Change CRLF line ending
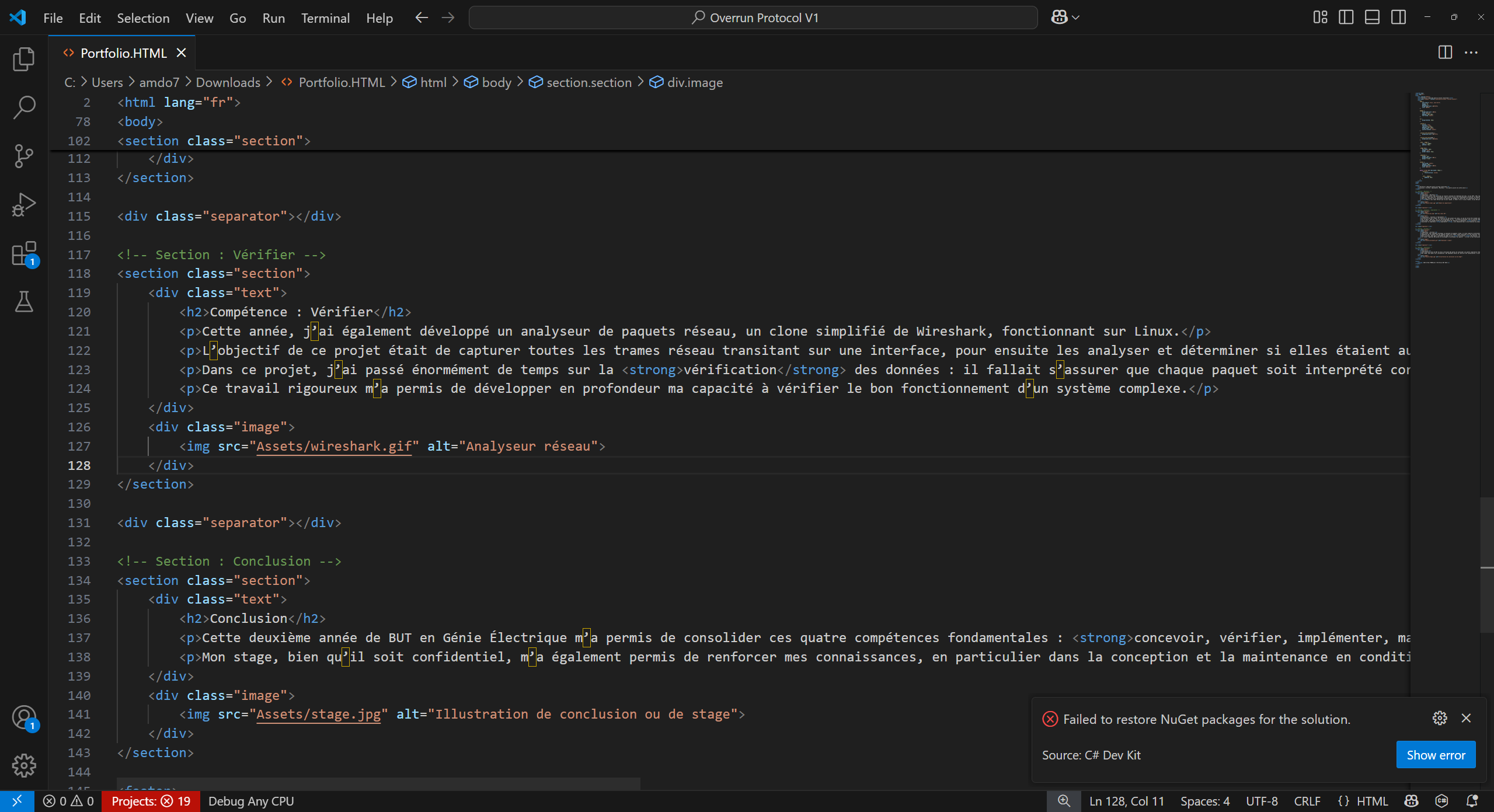 pyautogui.click(x=1307, y=801)
